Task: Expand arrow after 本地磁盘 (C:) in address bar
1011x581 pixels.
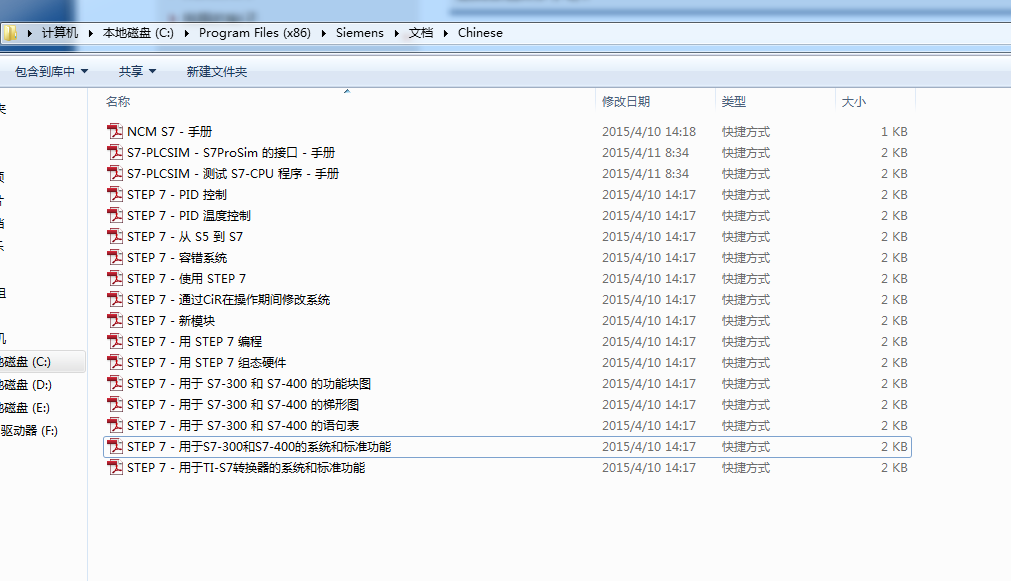Action: (x=186, y=33)
